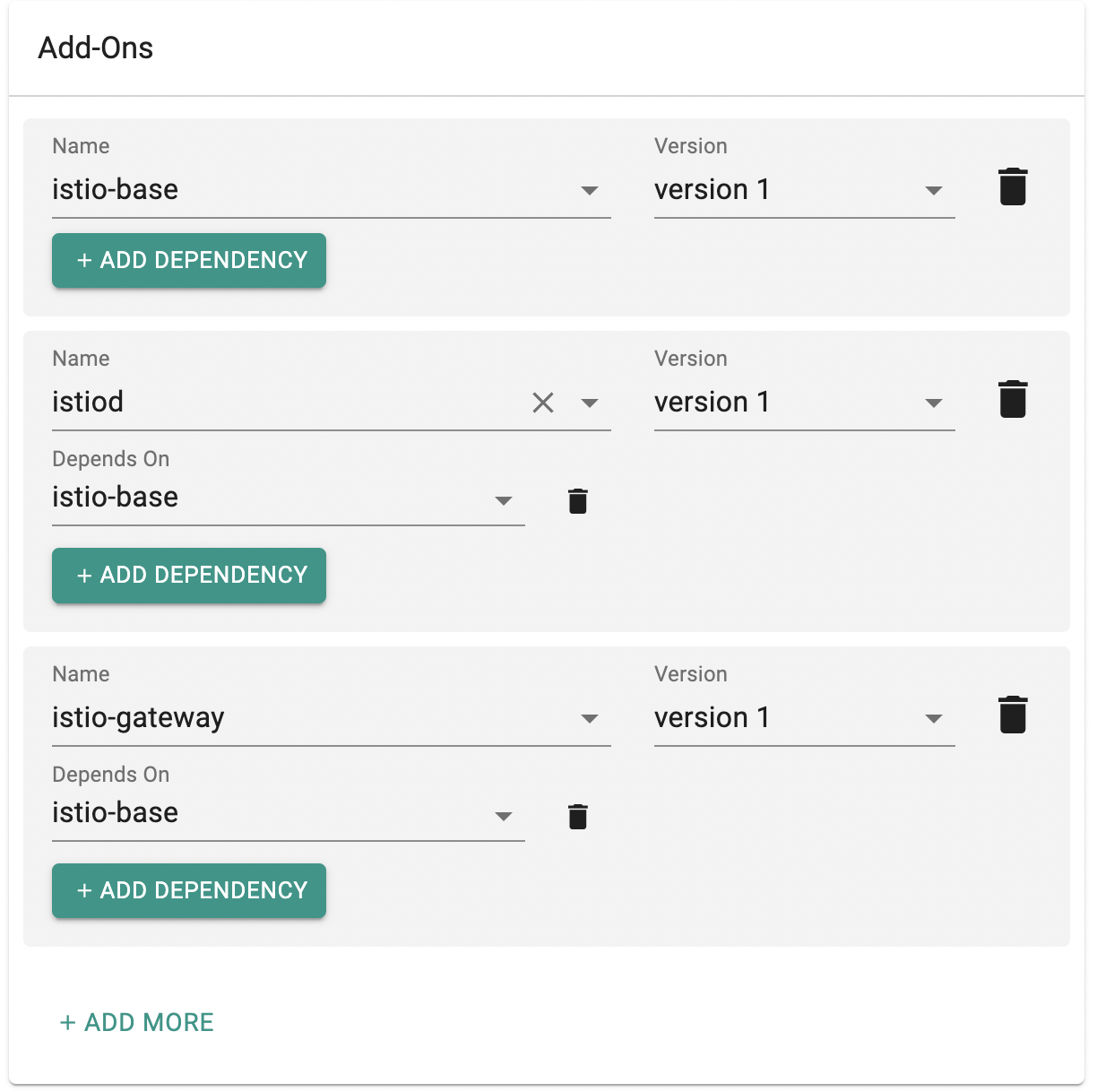
Task: Remove istiod's istio-base dependency
Action: [x=578, y=501]
